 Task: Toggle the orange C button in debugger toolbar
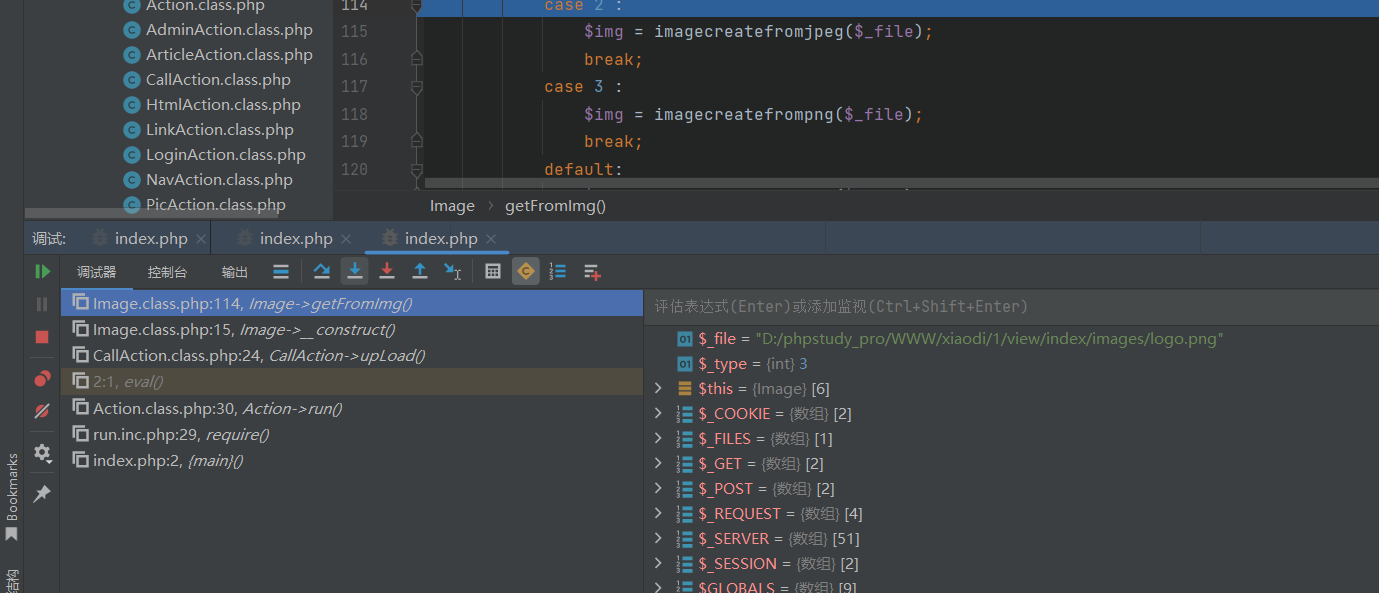pos(525,271)
